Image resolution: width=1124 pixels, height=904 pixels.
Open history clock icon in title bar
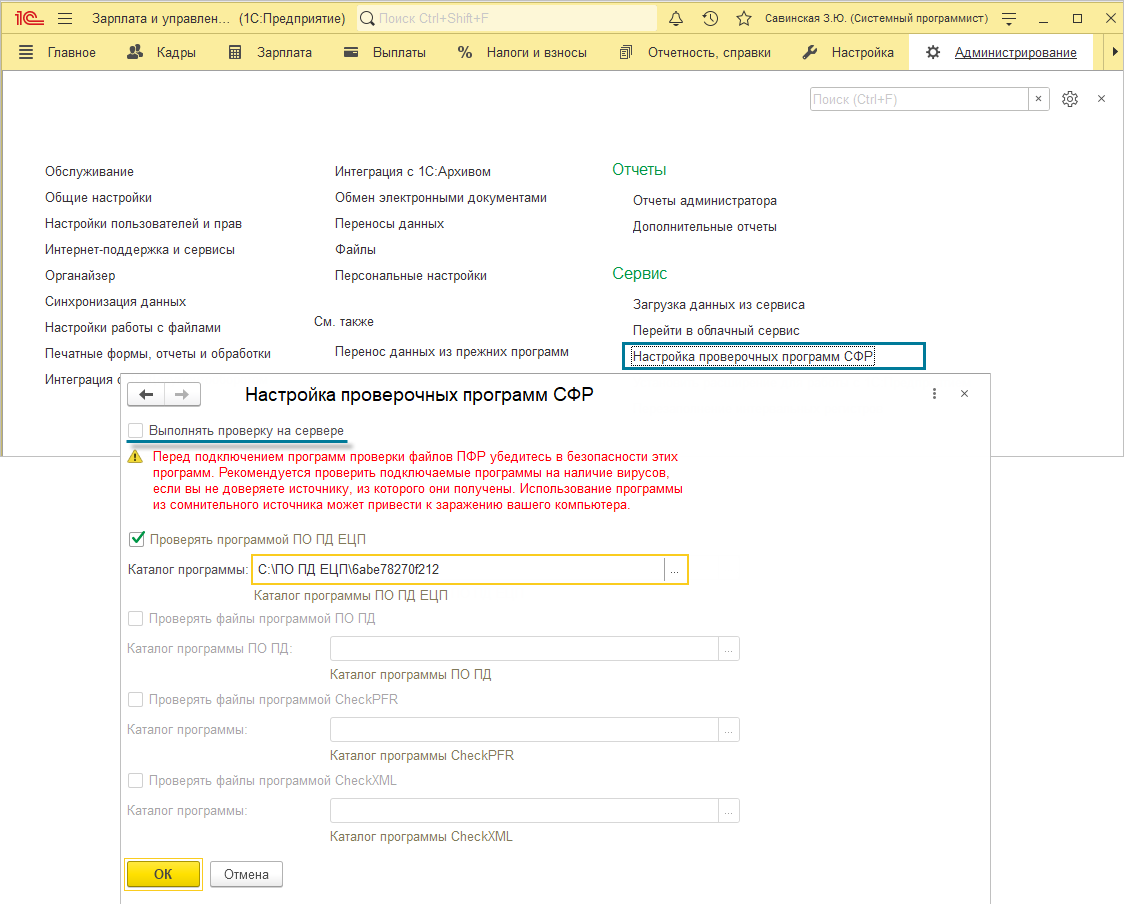pyautogui.click(x=710, y=19)
